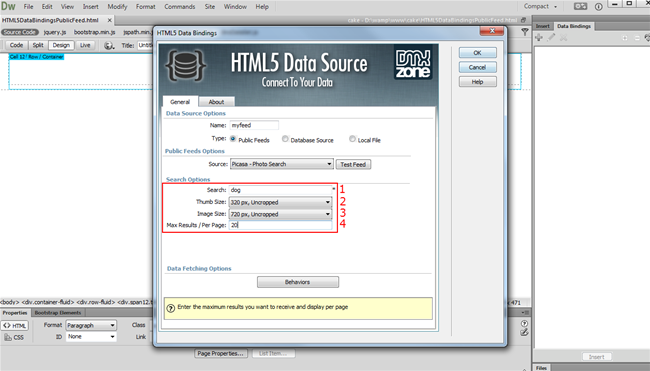This screenshot has height=371, width=650.
Task: Click the Max Results / Per Page field
Action: [280, 225]
